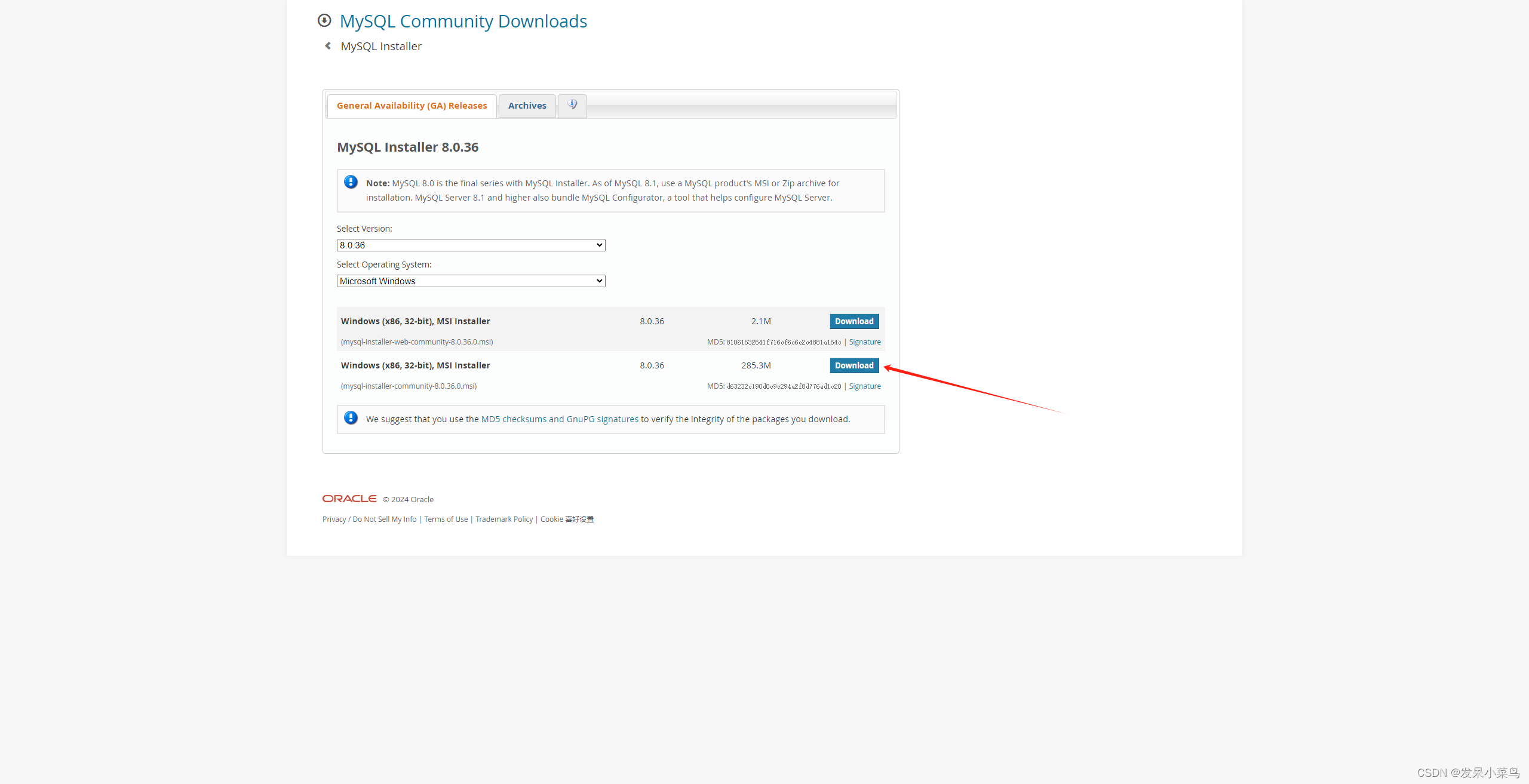Open Privacy / Do Not Sell My Info

[x=370, y=519]
